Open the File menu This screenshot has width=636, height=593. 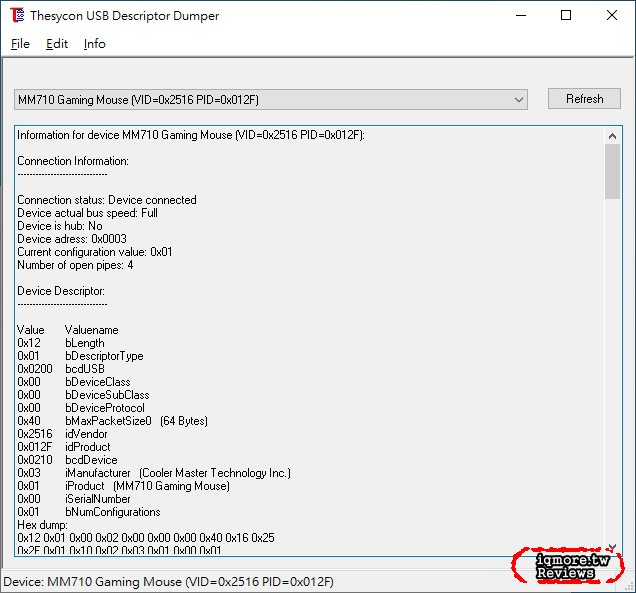[20, 44]
